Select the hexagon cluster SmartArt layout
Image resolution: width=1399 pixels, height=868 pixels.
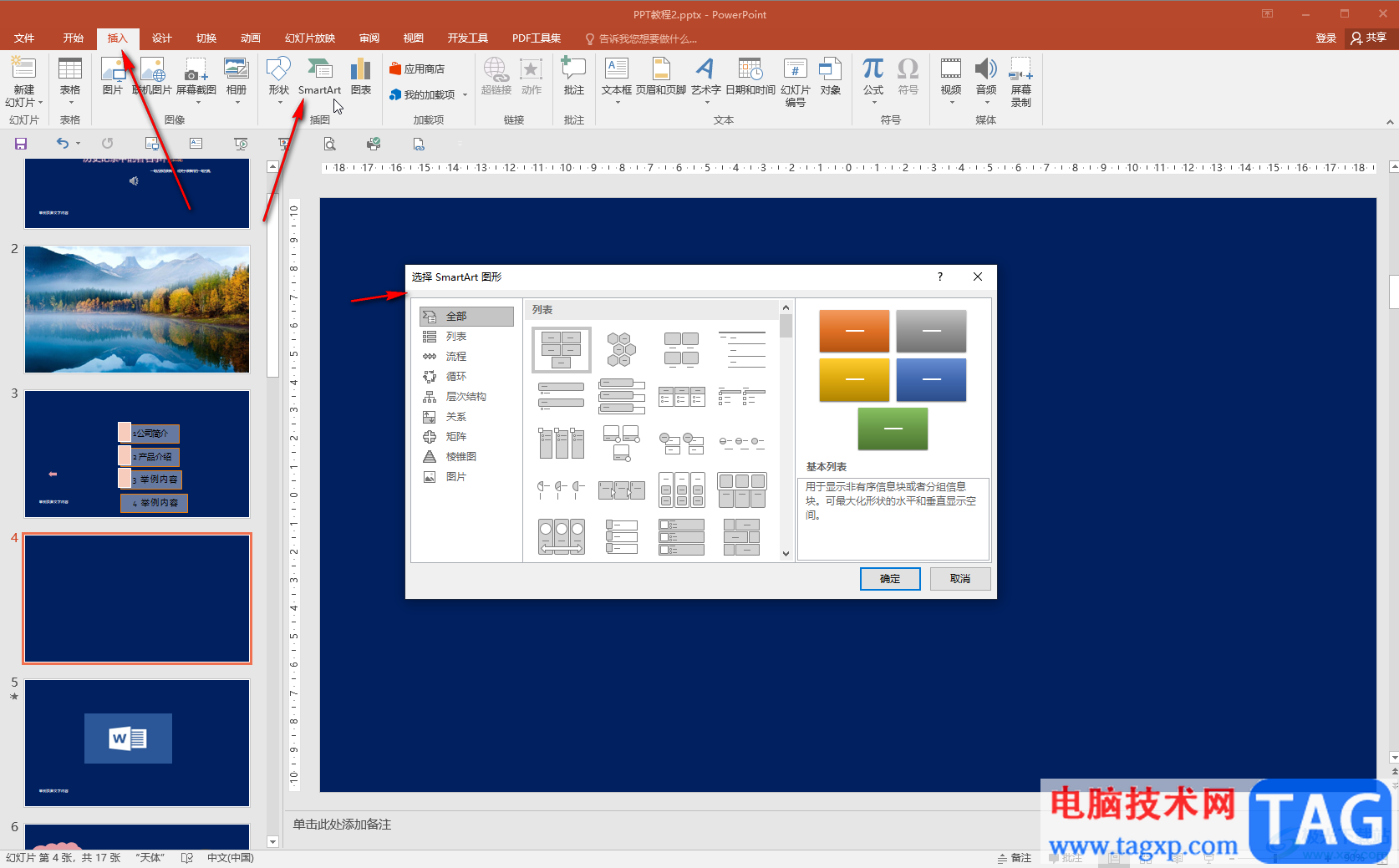[621, 350]
